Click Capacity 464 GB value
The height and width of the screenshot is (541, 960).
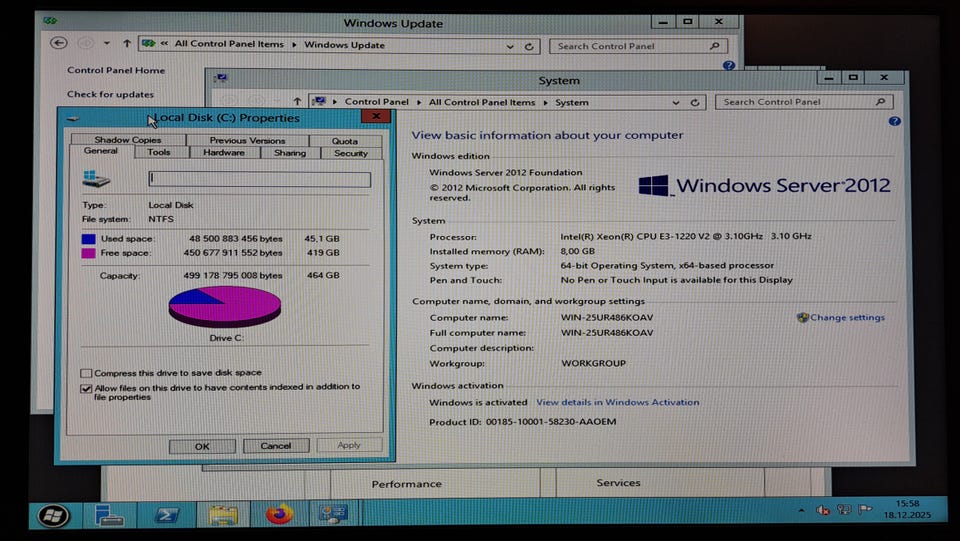(x=323, y=275)
